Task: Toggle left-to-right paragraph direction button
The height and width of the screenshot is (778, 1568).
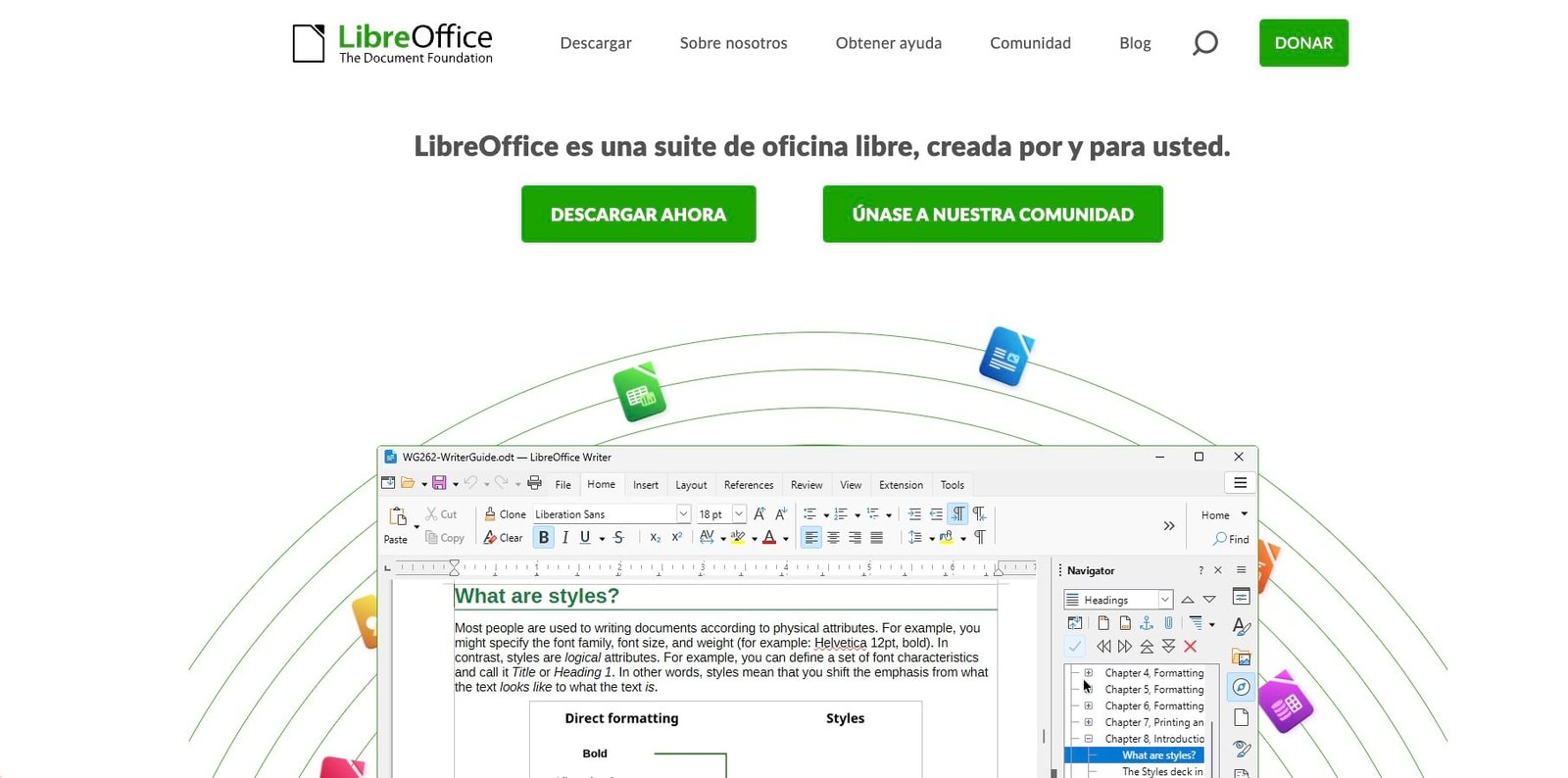Action: pyautogui.click(x=957, y=513)
